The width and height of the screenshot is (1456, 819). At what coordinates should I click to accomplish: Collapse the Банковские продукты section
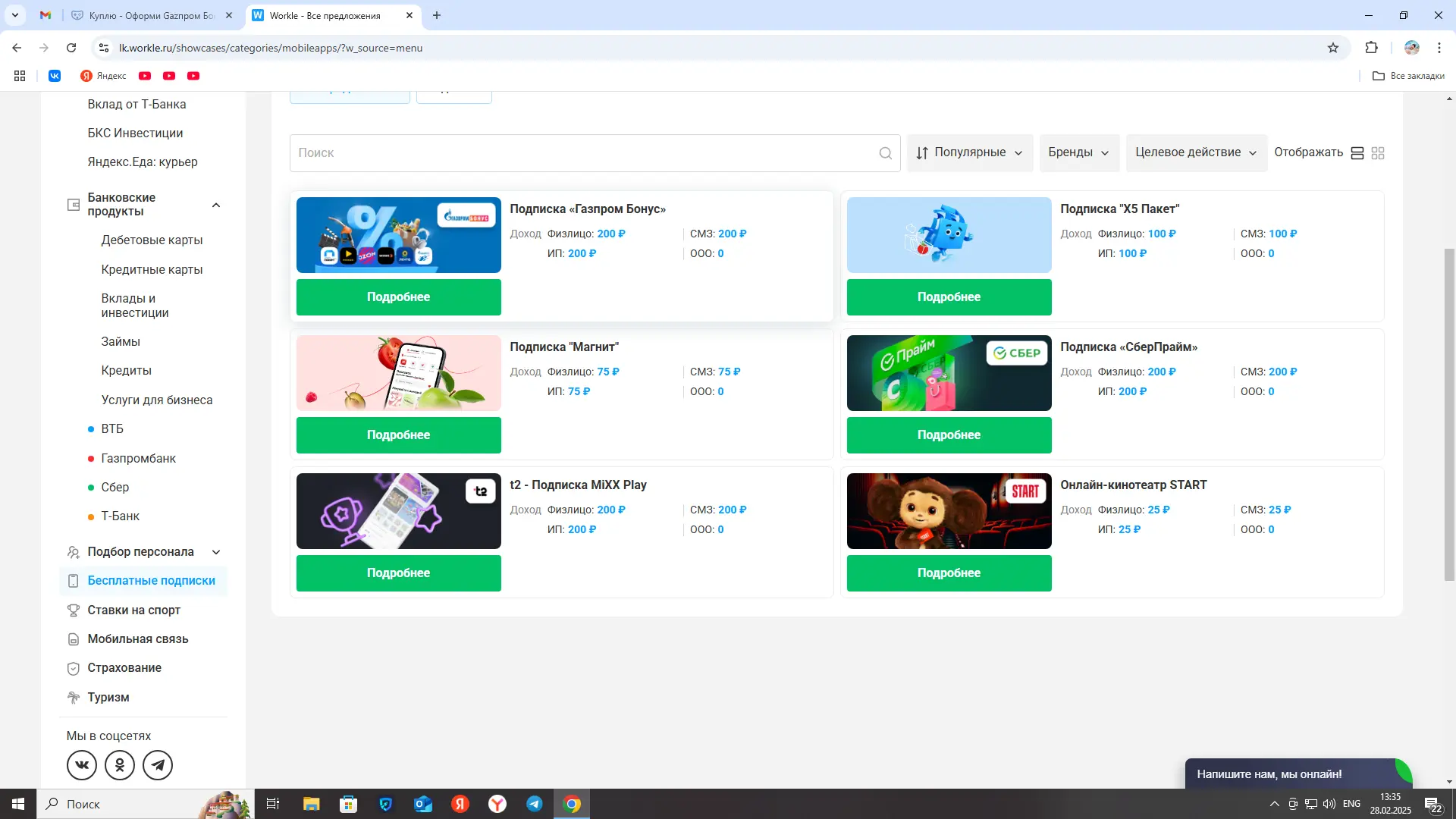[x=216, y=205]
